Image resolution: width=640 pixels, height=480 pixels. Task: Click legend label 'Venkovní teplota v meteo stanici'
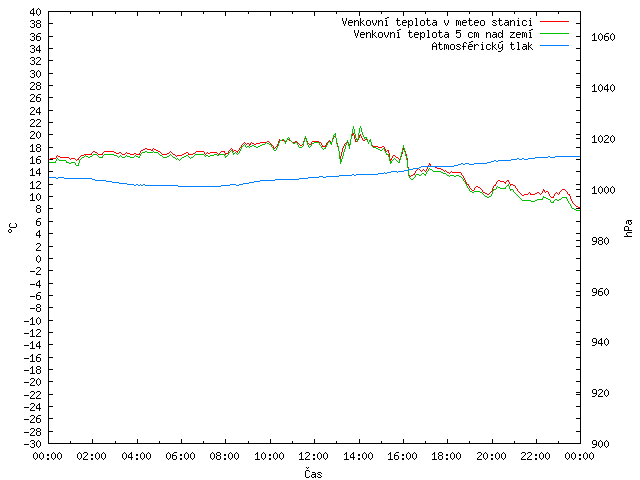437,22
